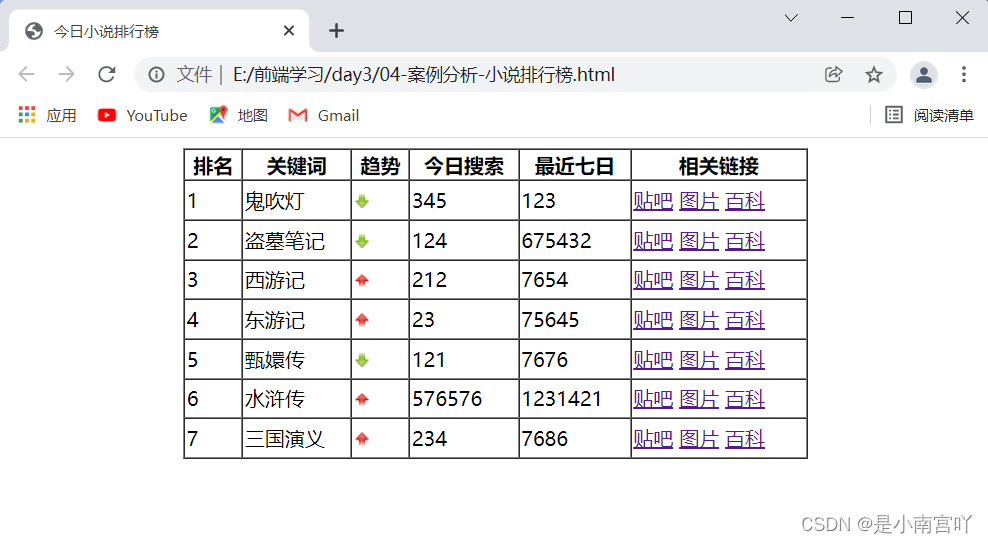Bookmark this page with star icon
Screen dimensions: 988x544
pyautogui.click(x=873, y=74)
